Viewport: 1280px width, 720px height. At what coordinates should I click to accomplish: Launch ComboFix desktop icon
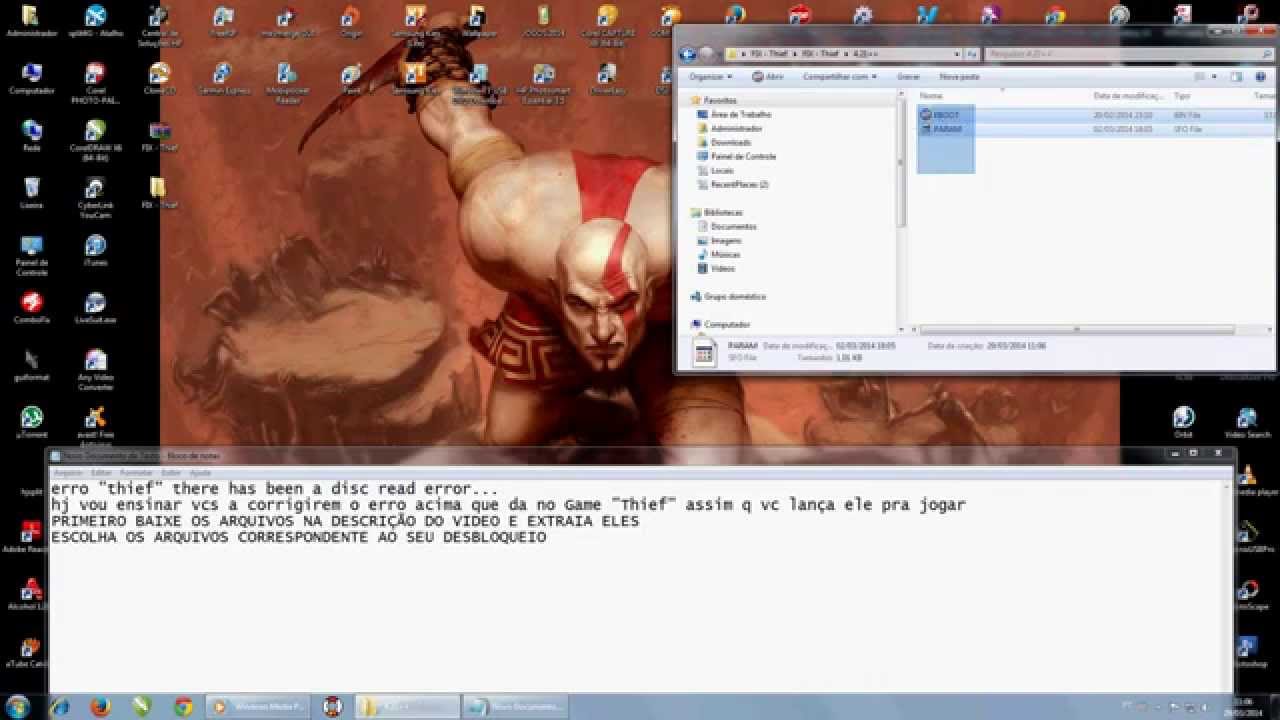(32, 308)
